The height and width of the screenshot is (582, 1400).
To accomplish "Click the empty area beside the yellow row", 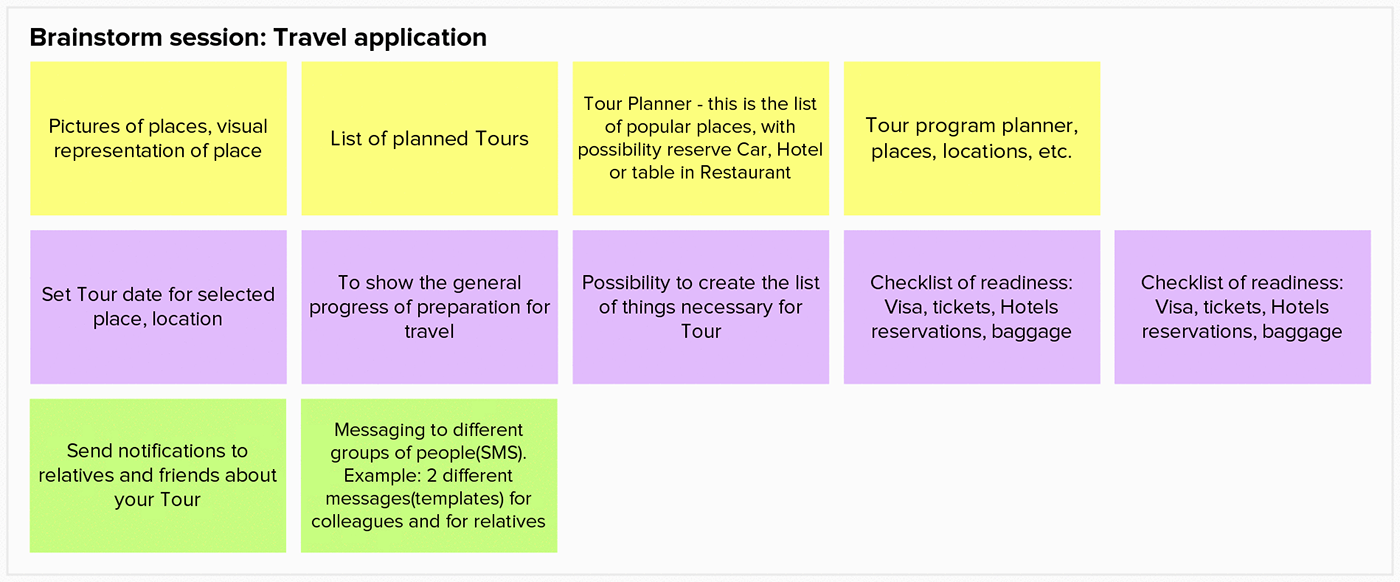I will click(1242, 138).
